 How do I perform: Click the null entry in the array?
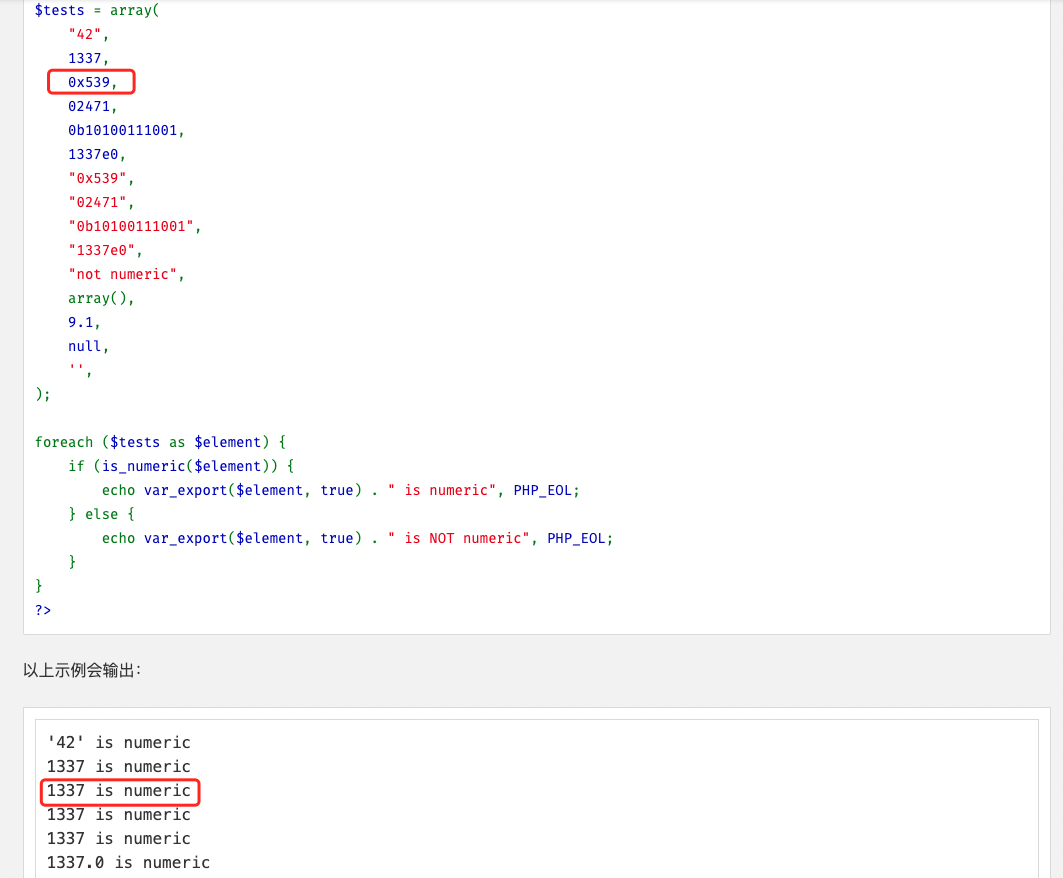point(87,346)
